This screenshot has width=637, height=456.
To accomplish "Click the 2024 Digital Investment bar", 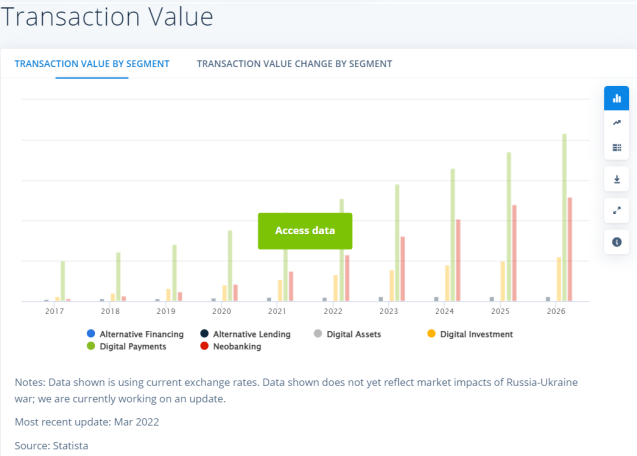I will (448, 283).
